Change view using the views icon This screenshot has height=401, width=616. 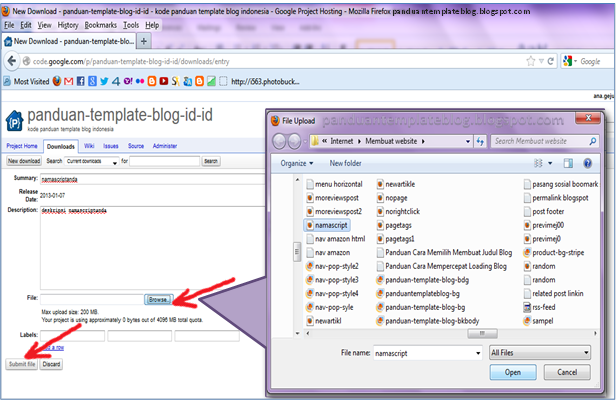(538, 163)
